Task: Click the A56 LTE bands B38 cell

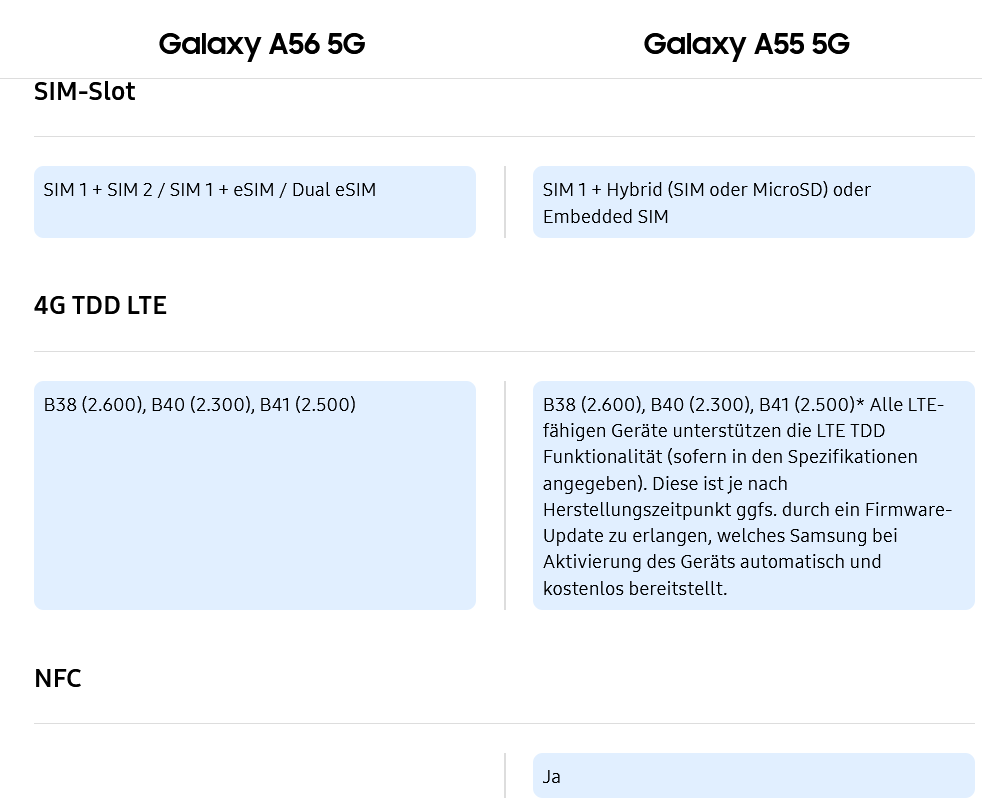Action: 254,495
